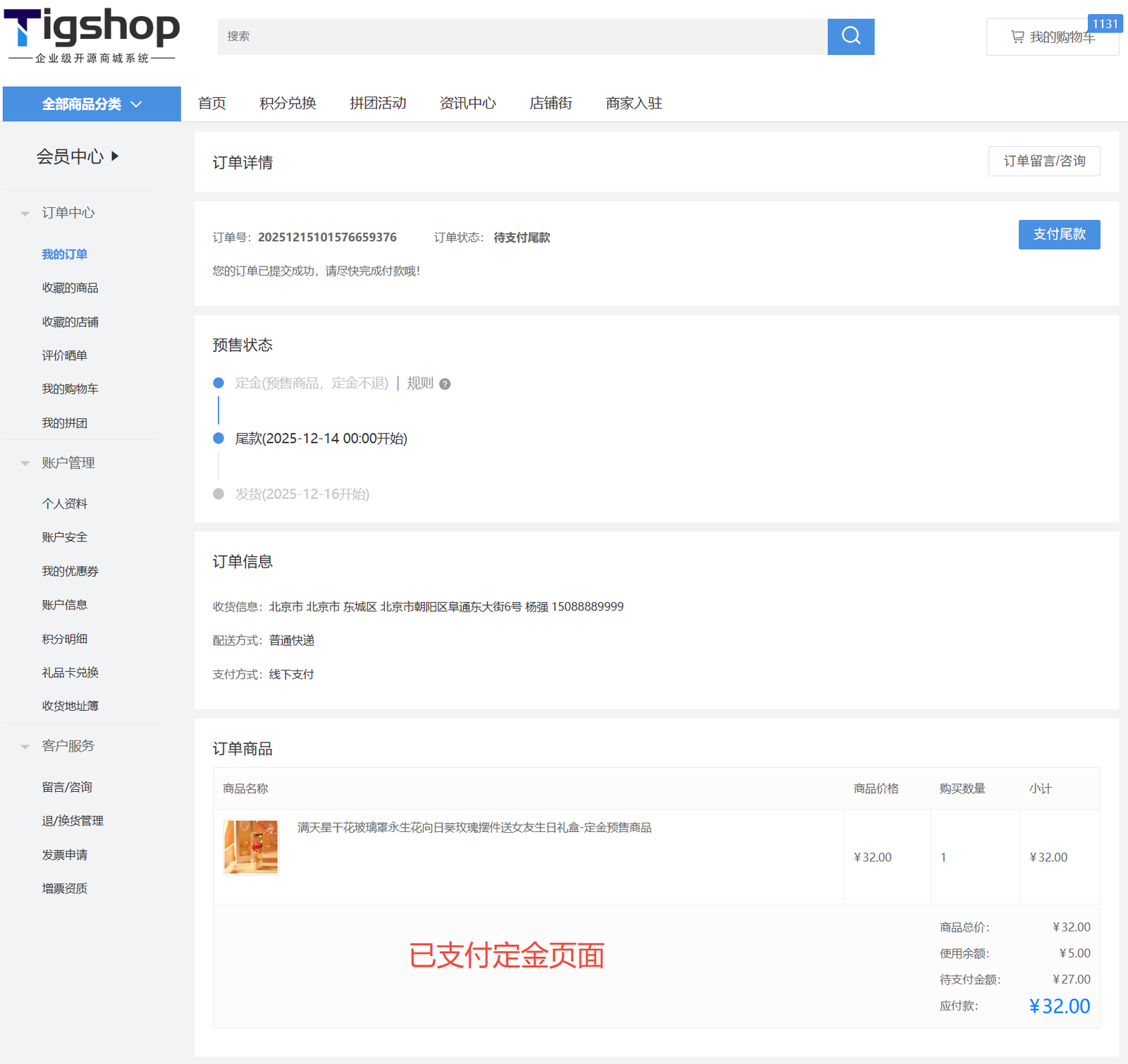Click the cart count badge 1131
This screenshot has height=1064, width=1128.
1105,24
